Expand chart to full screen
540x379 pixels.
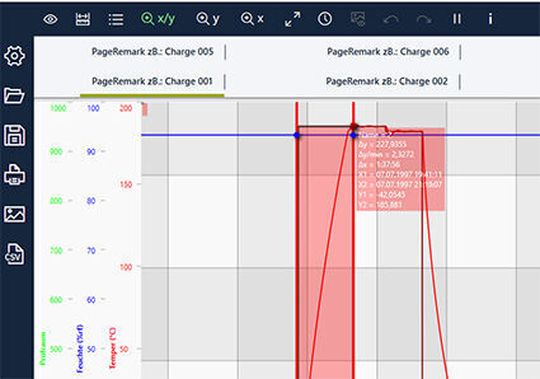[292, 19]
